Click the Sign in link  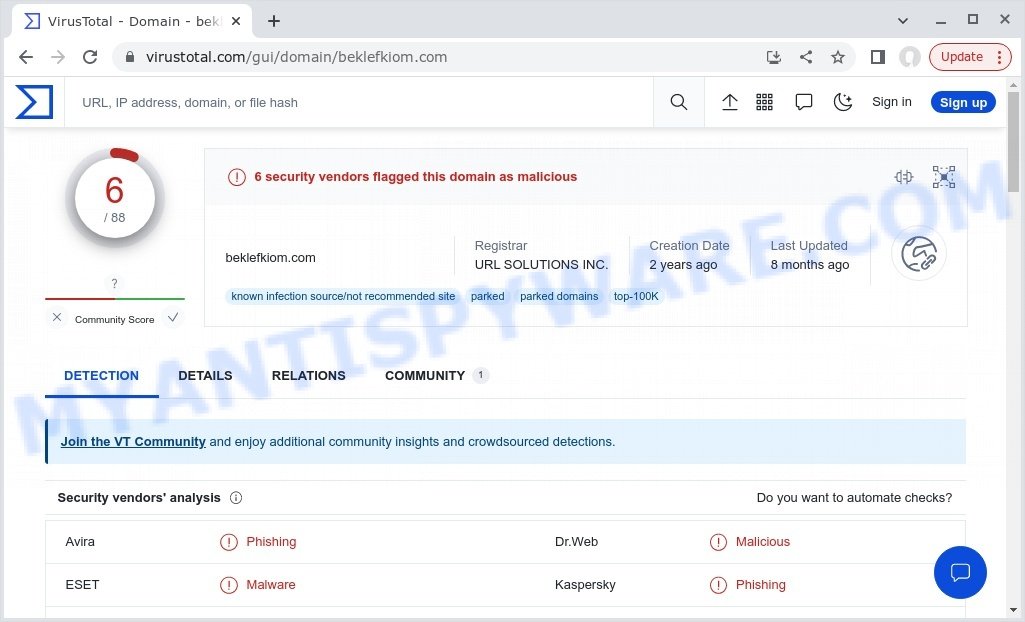point(892,102)
